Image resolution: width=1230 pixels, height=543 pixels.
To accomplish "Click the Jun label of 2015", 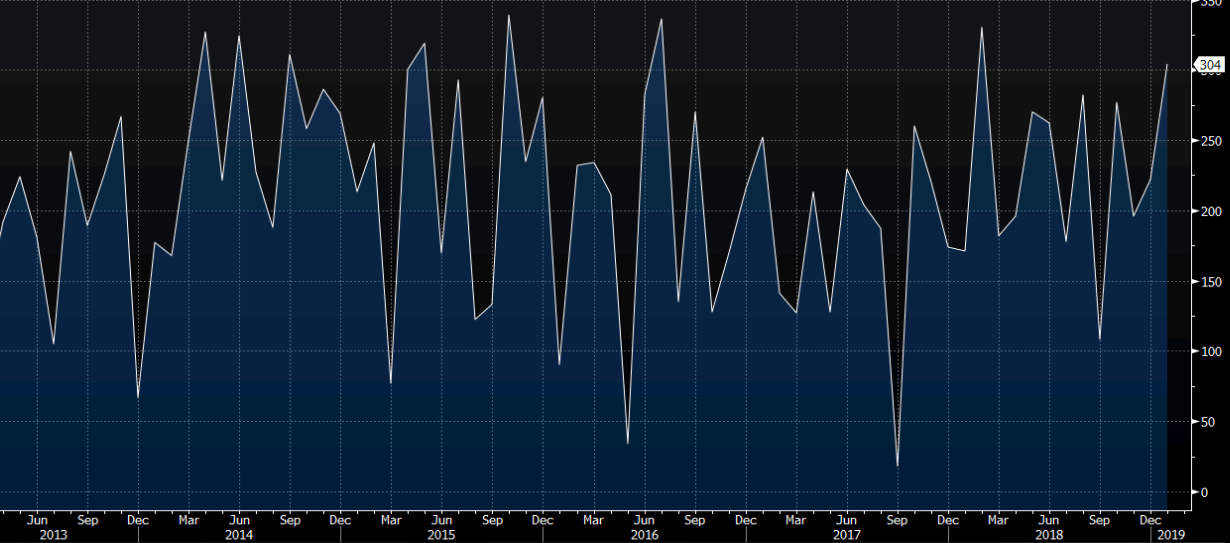I will (442, 520).
